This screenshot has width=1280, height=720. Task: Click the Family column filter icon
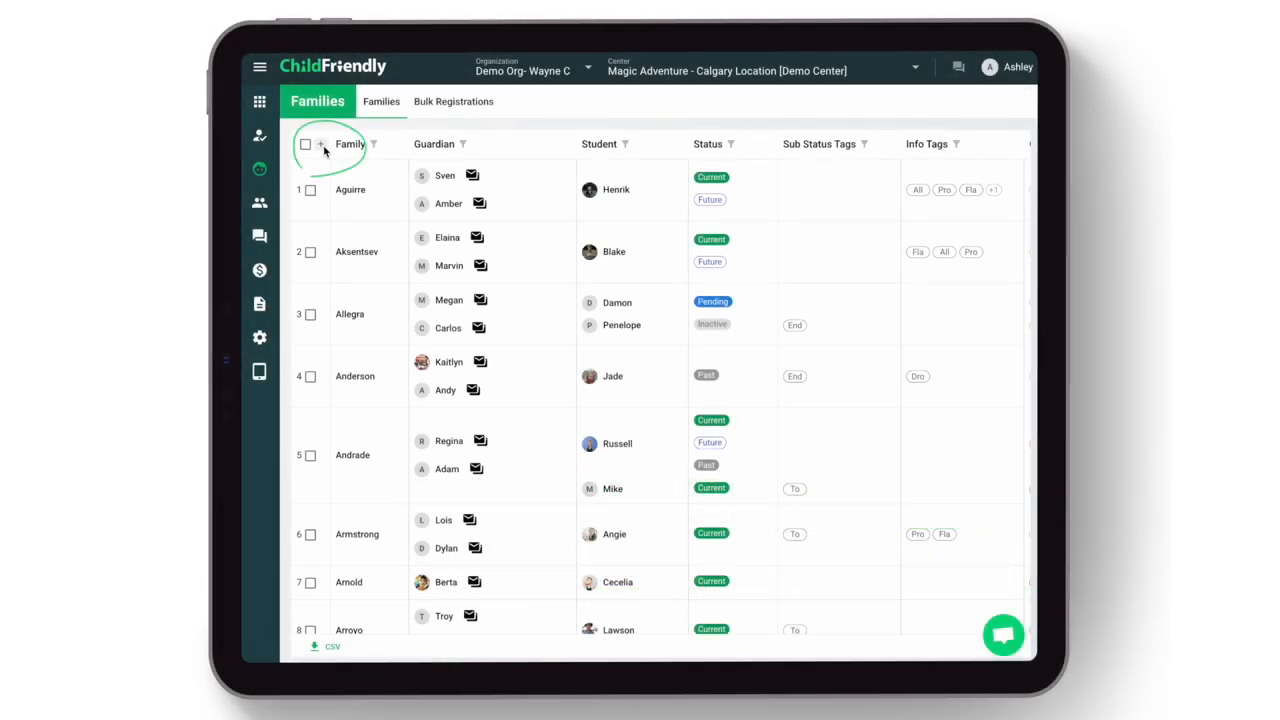pos(374,144)
